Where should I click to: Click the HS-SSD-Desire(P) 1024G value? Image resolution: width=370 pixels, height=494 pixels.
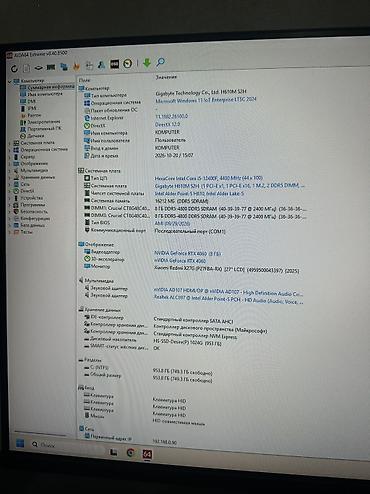tap(187, 342)
